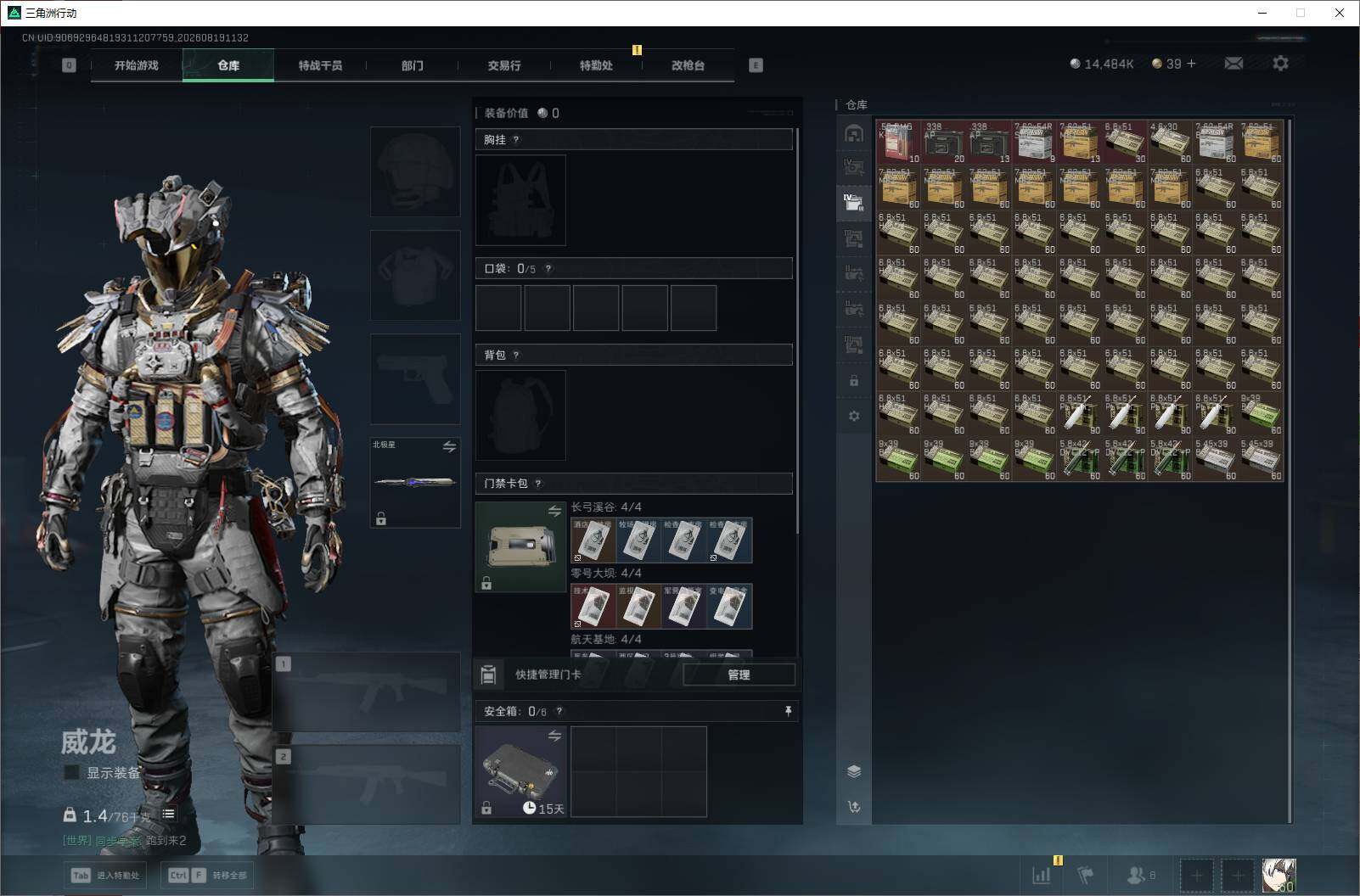Click the first empty squad invite plus slot
The width and height of the screenshot is (1360, 896).
pyautogui.click(x=1196, y=875)
